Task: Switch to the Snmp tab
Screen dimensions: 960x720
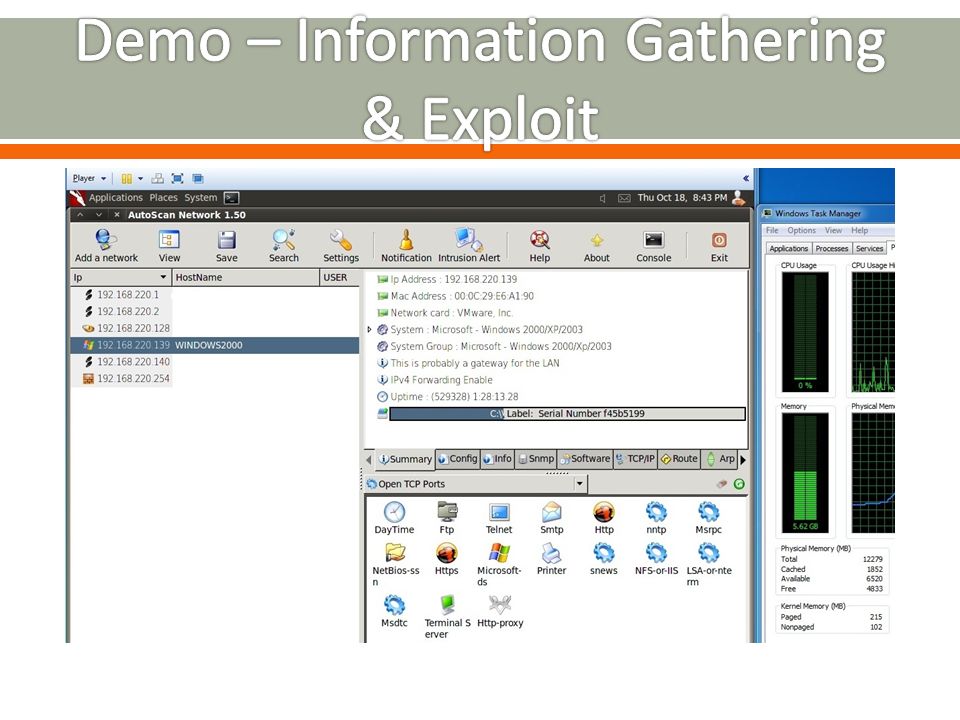Action: click(x=536, y=459)
